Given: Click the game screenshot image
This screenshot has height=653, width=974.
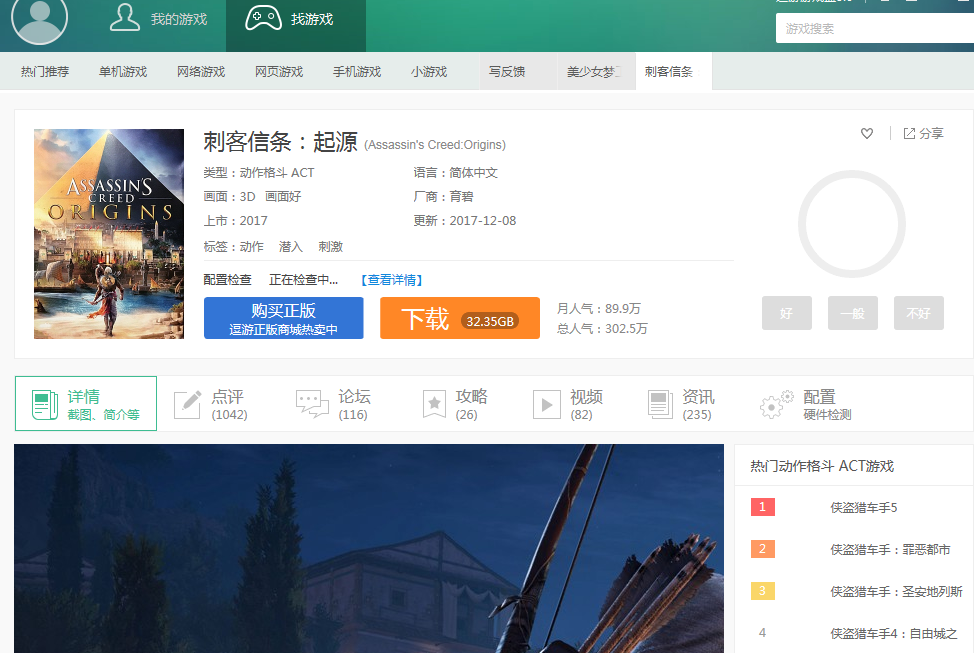Looking at the screenshot, I should (x=369, y=548).
